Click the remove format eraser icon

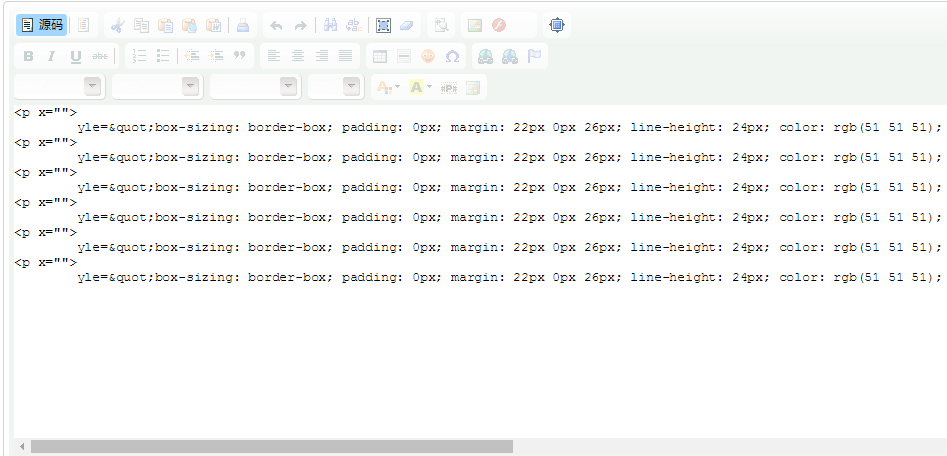pos(406,25)
